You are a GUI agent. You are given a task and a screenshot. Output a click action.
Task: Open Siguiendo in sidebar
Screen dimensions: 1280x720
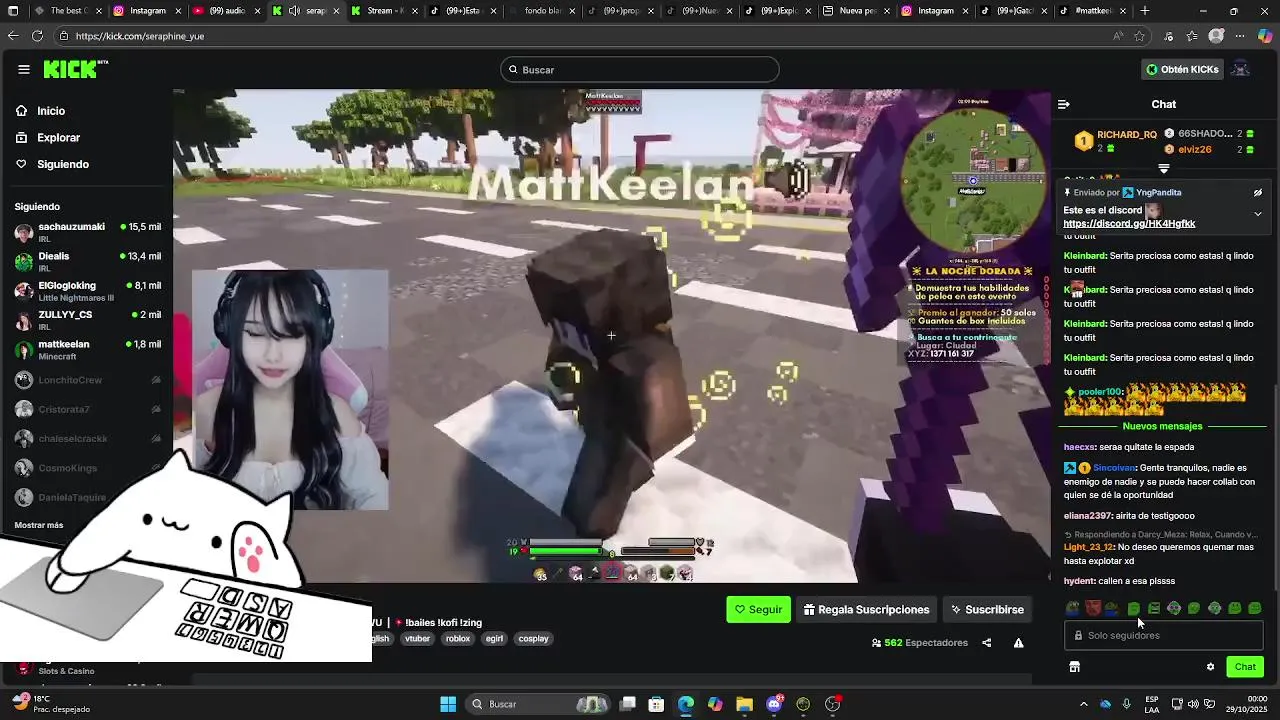[63, 164]
